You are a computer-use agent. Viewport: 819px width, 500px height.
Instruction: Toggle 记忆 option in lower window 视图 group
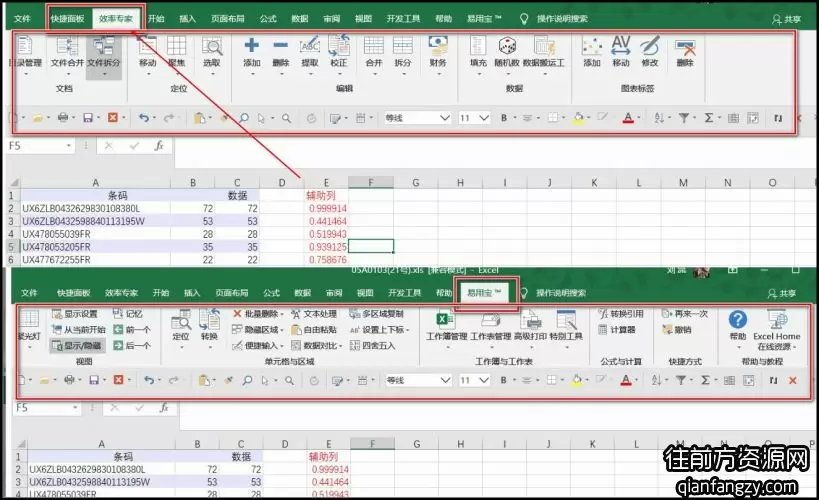point(128,313)
